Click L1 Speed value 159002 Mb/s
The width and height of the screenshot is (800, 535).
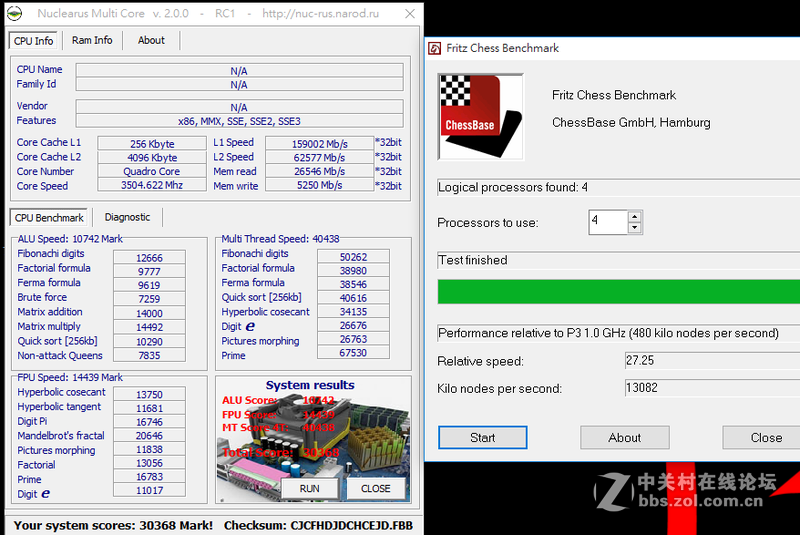(x=319, y=143)
